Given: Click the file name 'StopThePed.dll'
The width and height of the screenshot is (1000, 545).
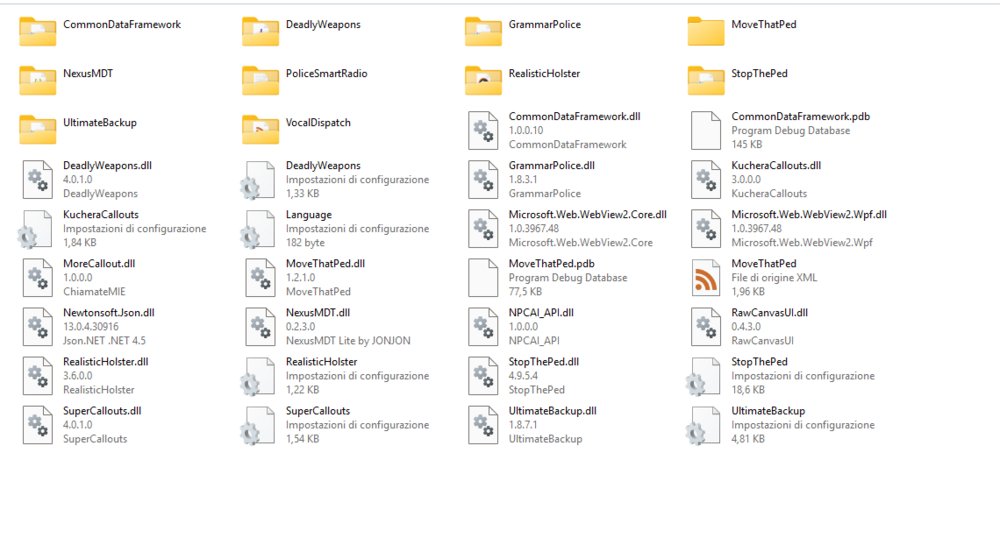Looking at the screenshot, I should click(544, 362).
